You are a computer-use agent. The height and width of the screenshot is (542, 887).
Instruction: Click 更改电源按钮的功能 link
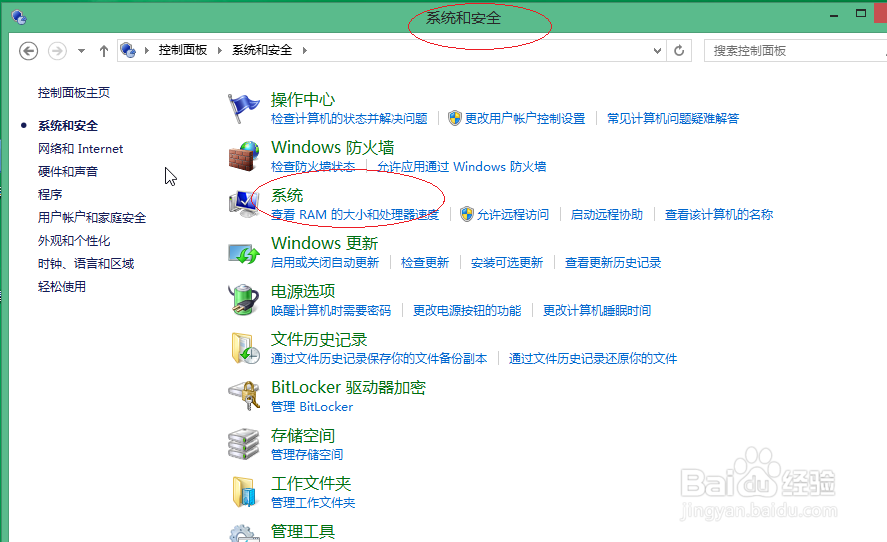467,311
